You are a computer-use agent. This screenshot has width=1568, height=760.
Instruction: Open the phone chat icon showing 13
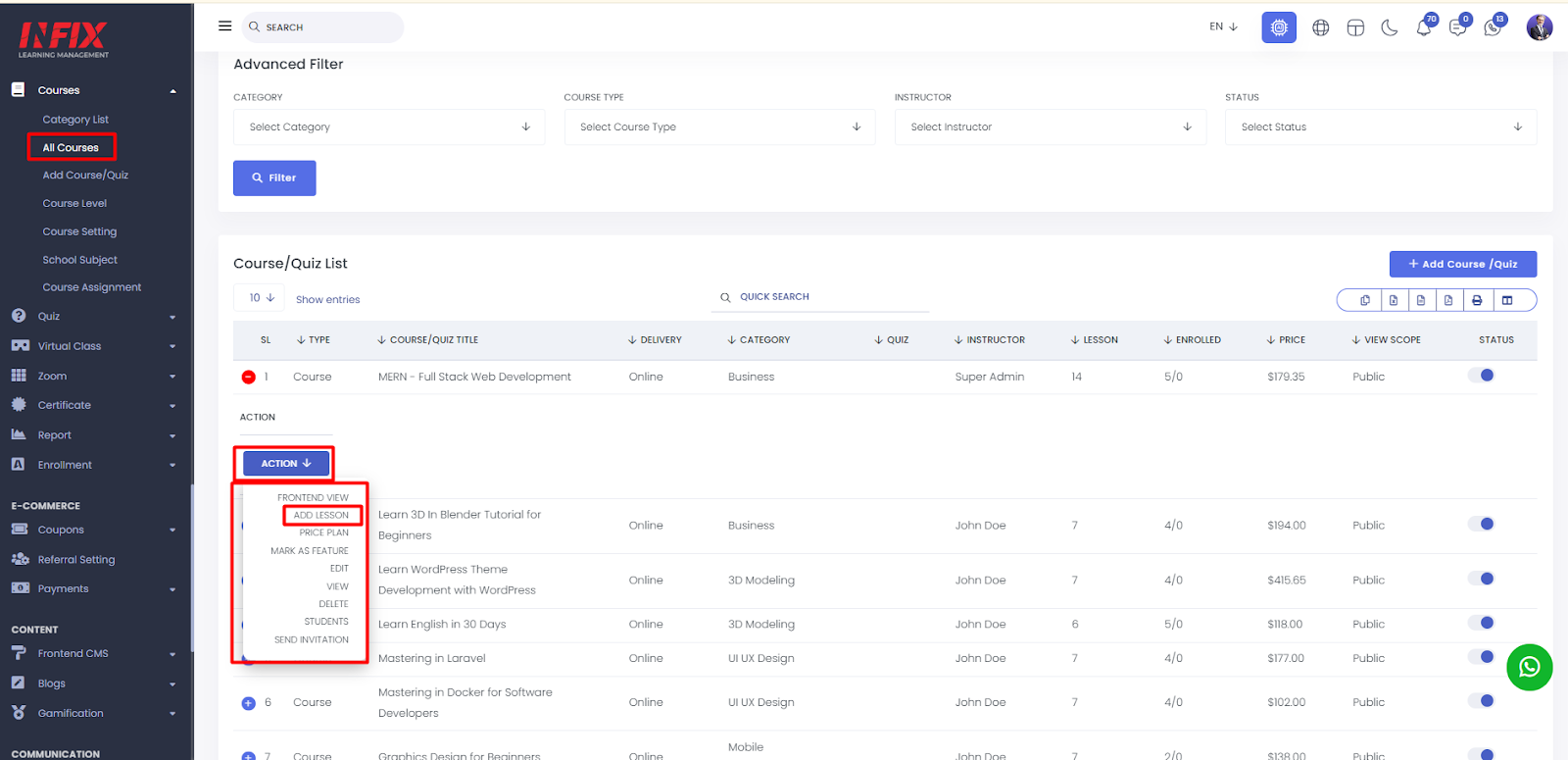(x=1494, y=26)
